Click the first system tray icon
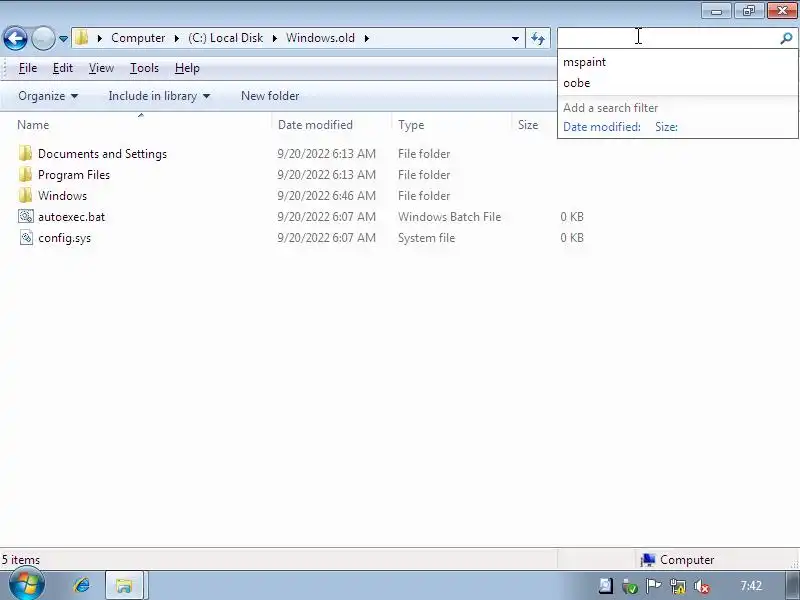The width and height of the screenshot is (800, 600). pyautogui.click(x=606, y=586)
